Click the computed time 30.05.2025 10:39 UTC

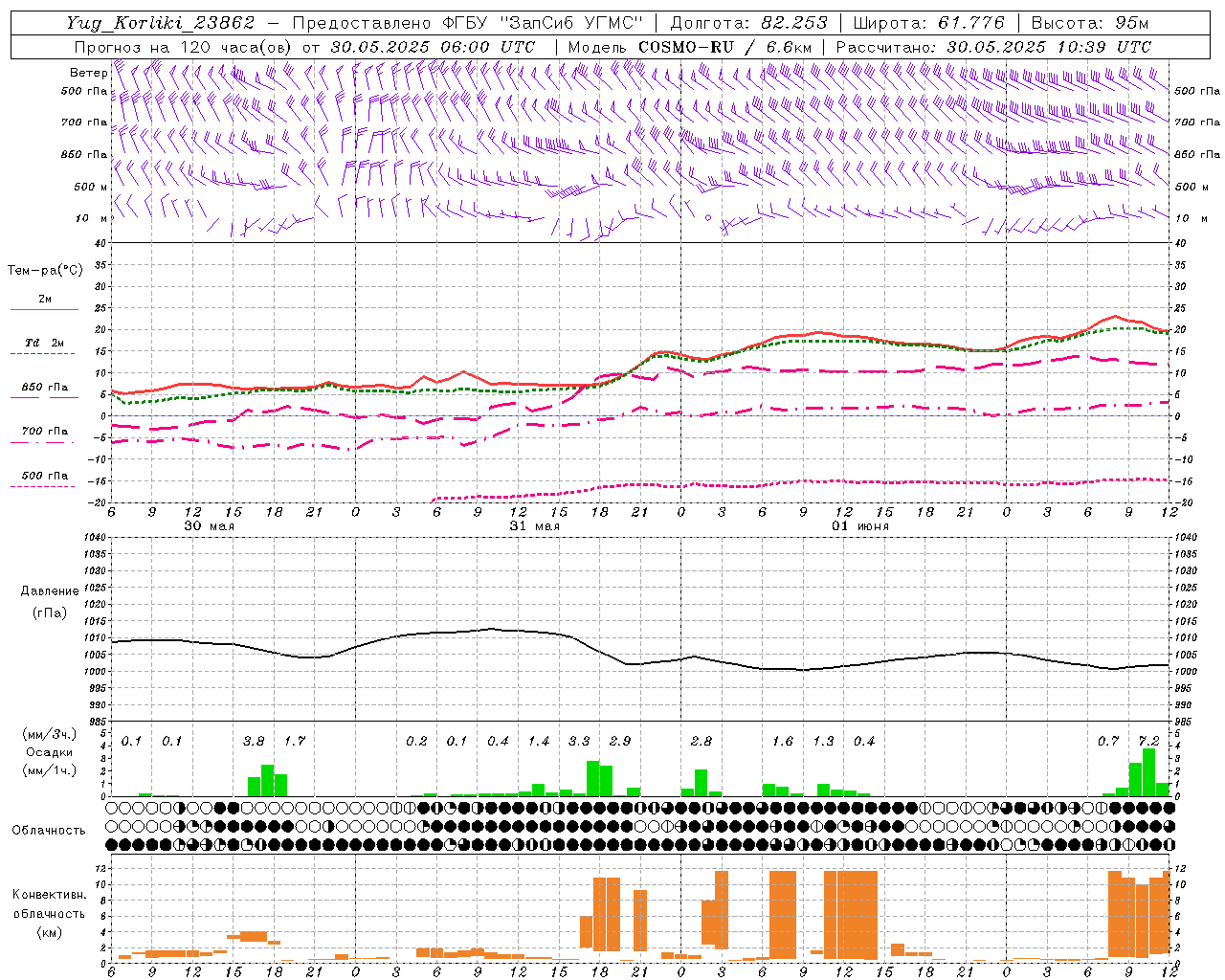tap(1049, 47)
